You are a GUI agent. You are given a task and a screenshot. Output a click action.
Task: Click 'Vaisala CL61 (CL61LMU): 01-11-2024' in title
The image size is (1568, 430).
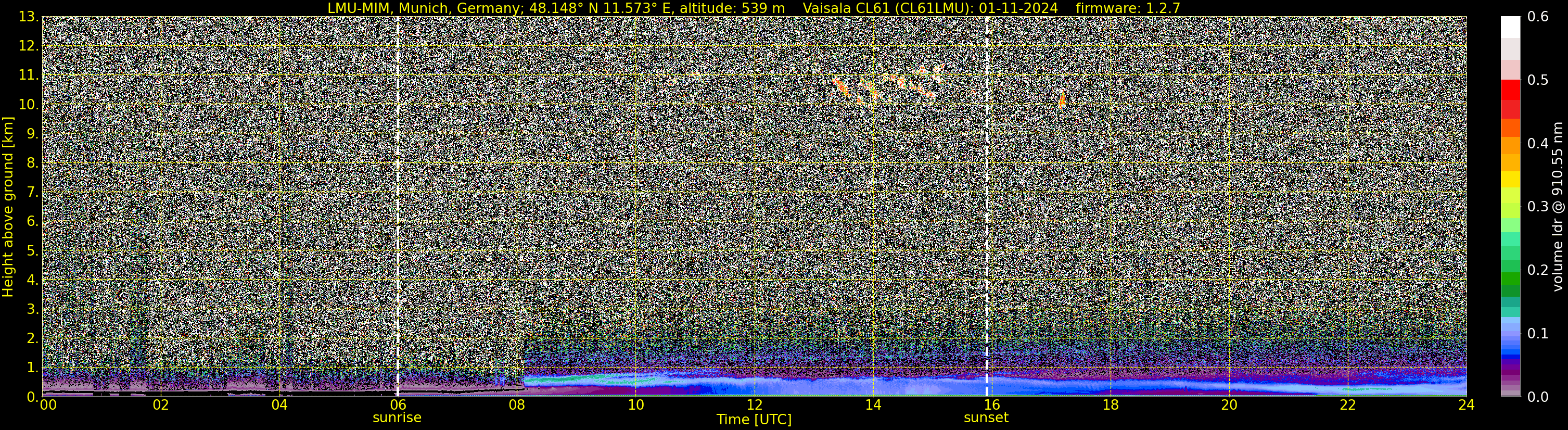[930, 8]
